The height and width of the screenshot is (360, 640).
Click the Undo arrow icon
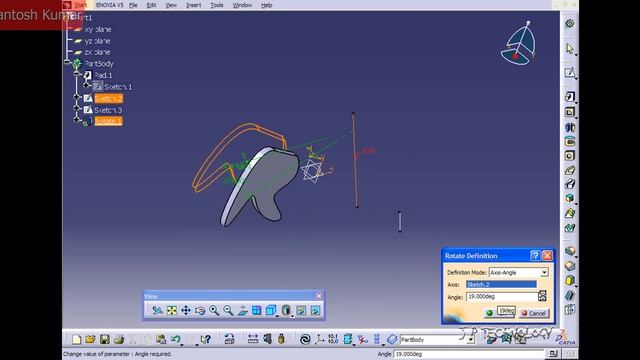[176, 339]
